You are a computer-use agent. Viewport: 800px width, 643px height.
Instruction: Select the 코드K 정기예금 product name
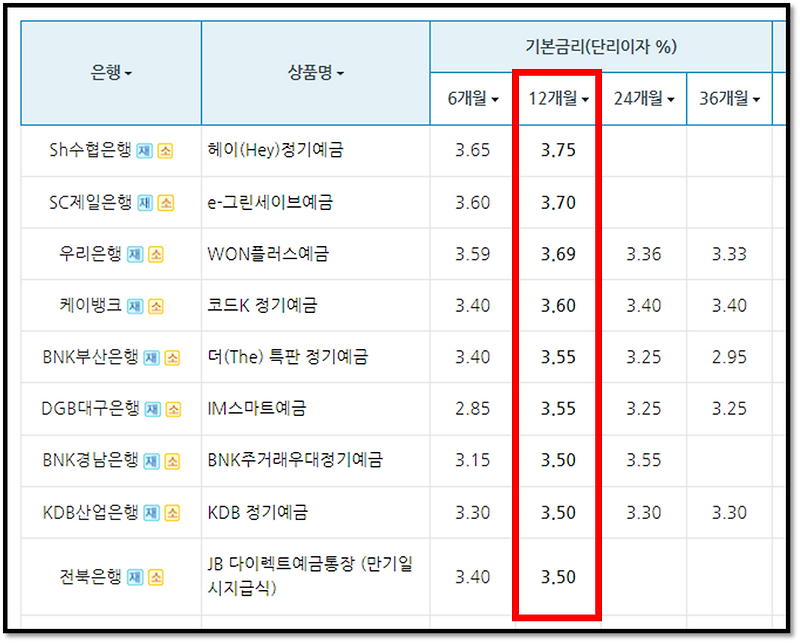(x=262, y=305)
